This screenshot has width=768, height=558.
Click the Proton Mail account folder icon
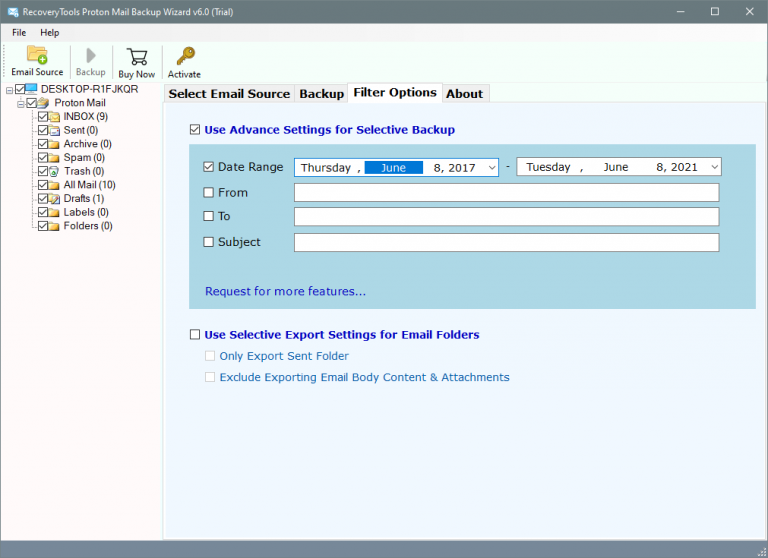click(44, 103)
